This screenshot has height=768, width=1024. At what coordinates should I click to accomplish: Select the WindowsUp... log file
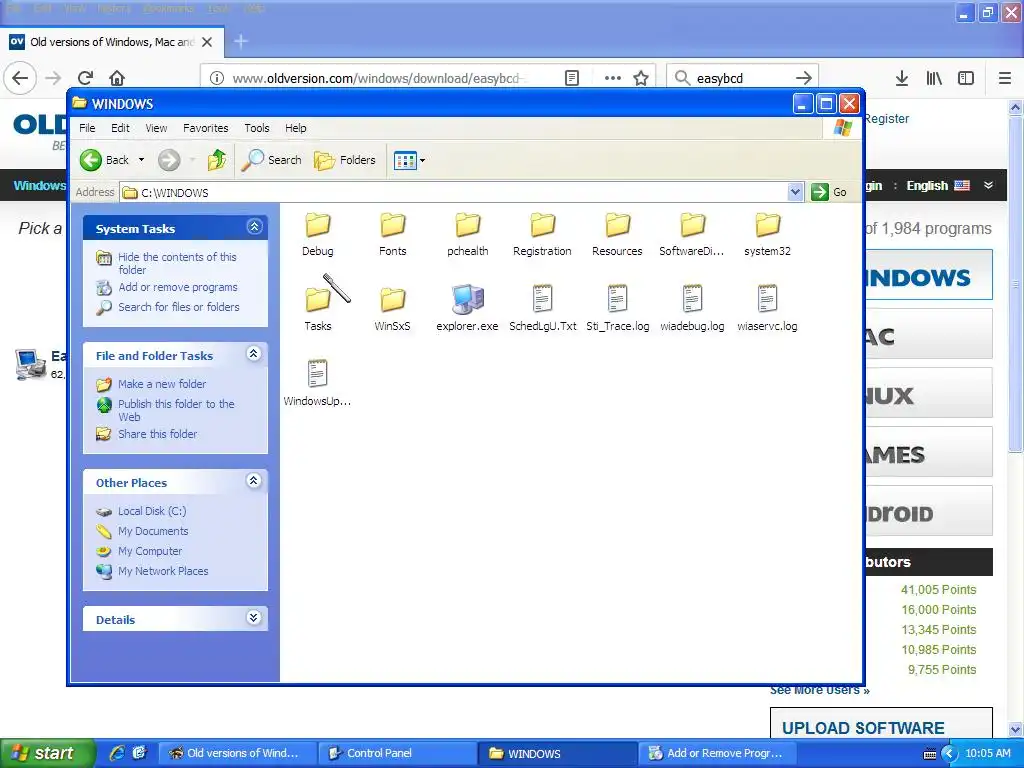[317, 384]
